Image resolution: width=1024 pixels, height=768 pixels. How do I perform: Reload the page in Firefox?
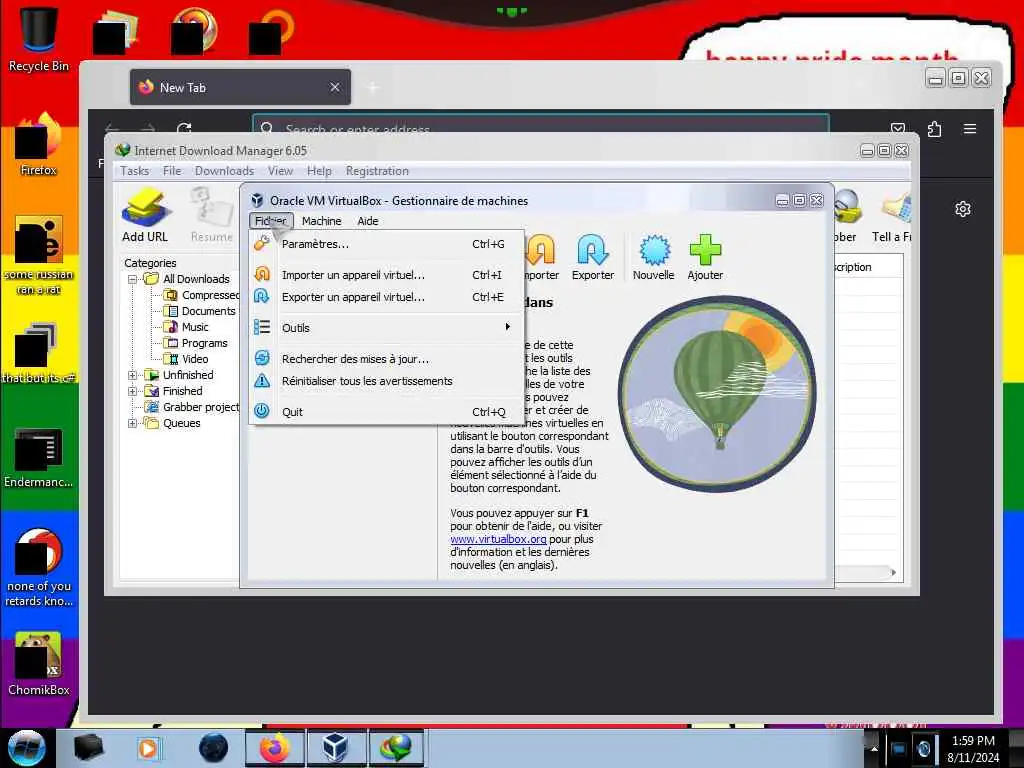tap(184, 128)
